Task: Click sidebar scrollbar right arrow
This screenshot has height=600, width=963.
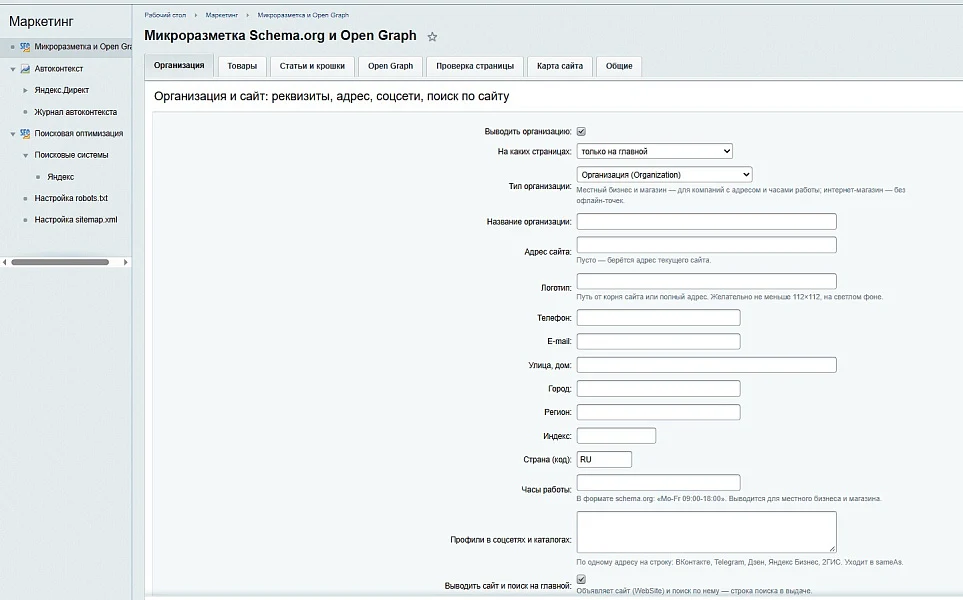Action: click(x=126, y=262)
